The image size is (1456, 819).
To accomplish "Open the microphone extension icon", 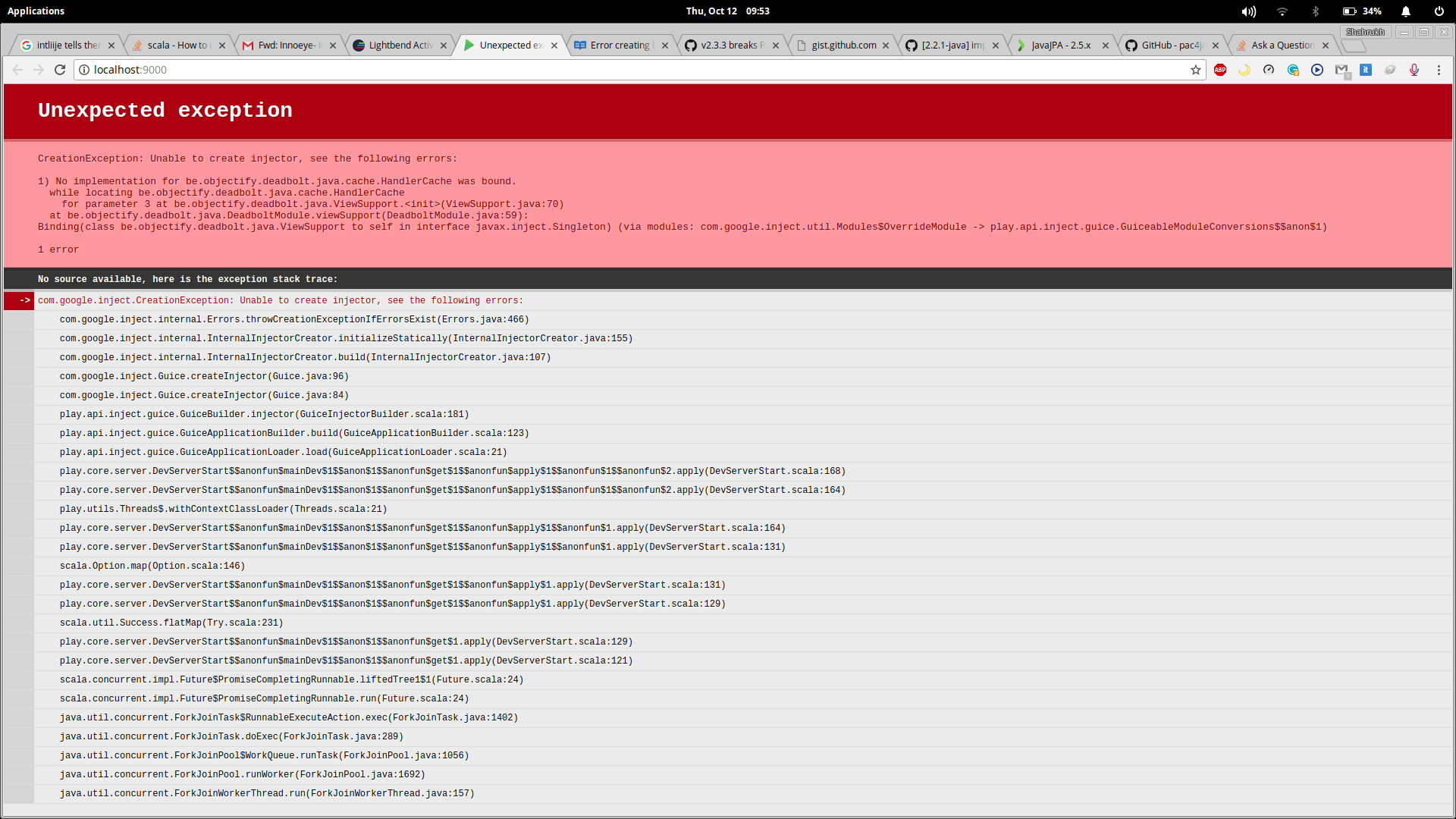I will click(x=1414, y=70).
